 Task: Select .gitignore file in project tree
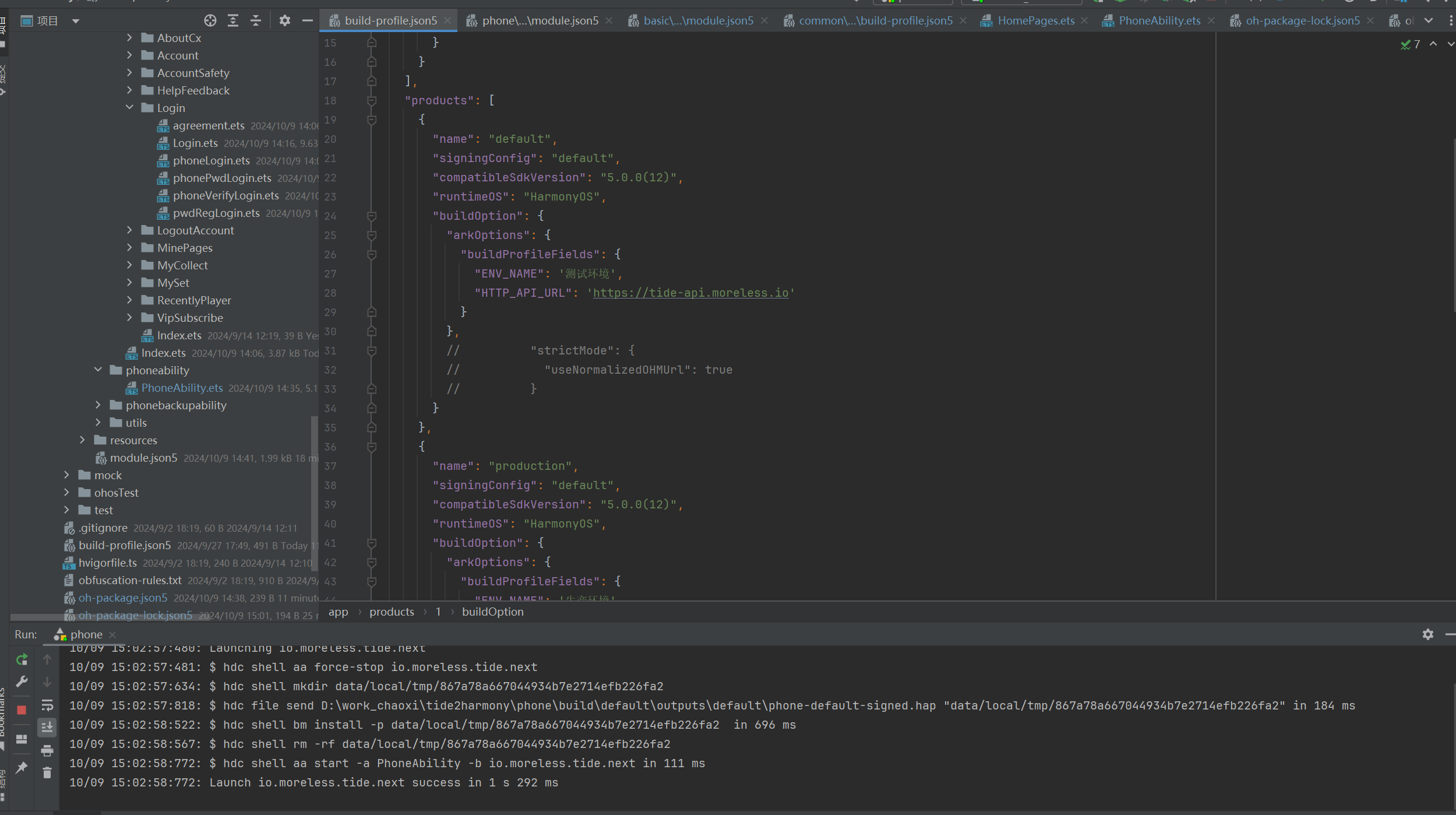(103, 528)
